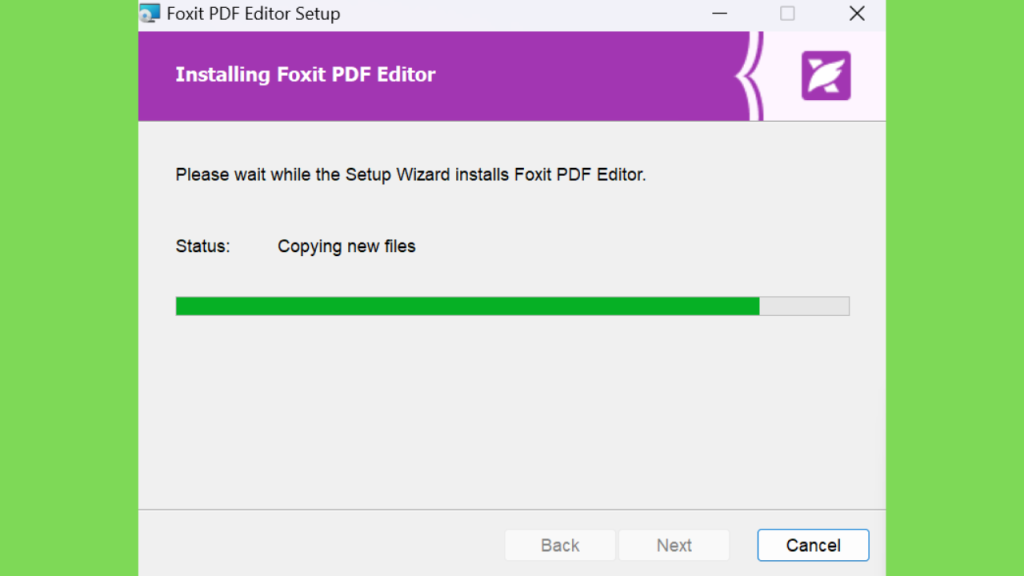
Task: Click empty dialog area below the progress bar
Action: click(512, 411)
